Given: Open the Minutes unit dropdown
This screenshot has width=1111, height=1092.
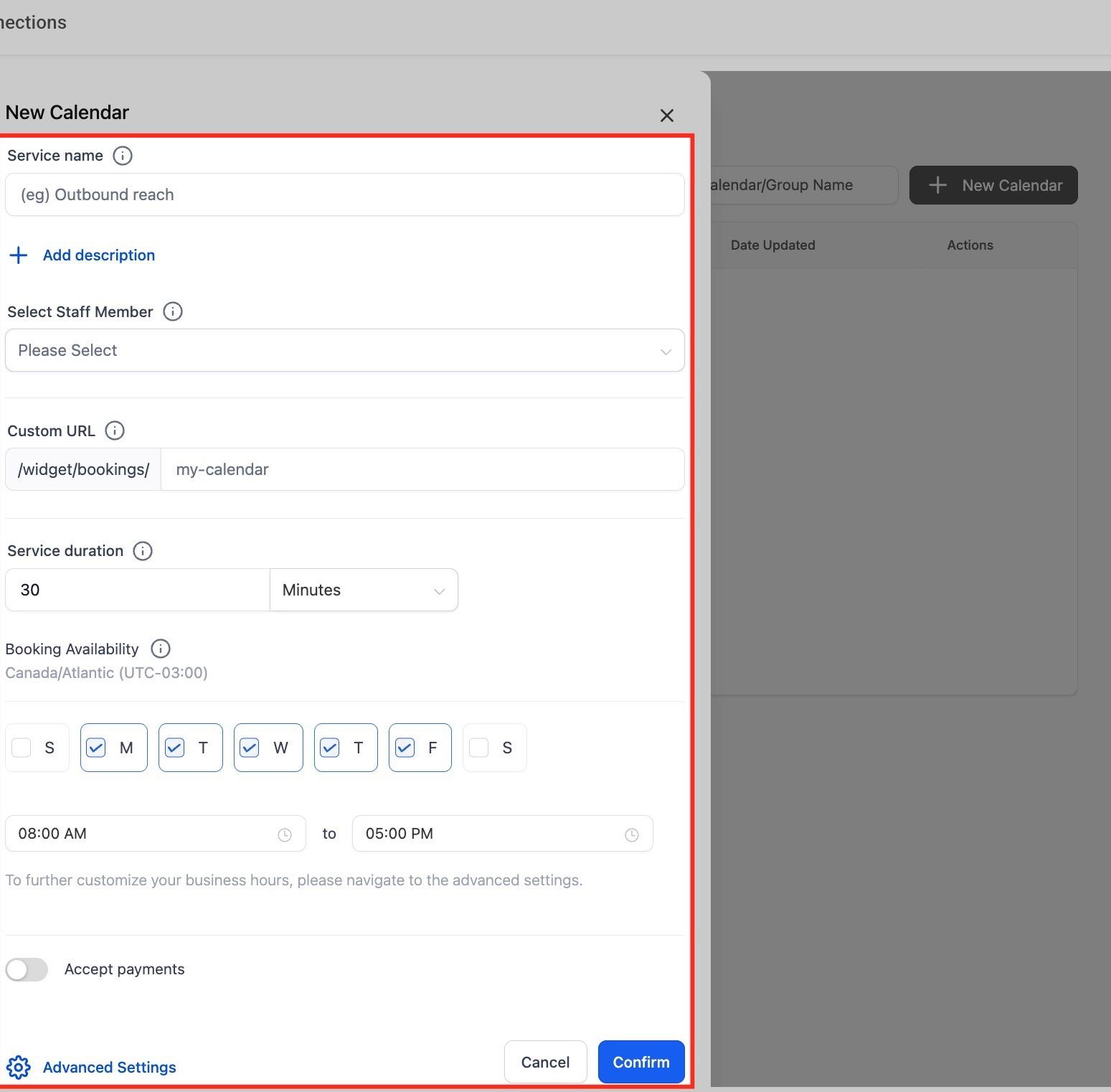Looking at the screenshot, I should point(364,590).
